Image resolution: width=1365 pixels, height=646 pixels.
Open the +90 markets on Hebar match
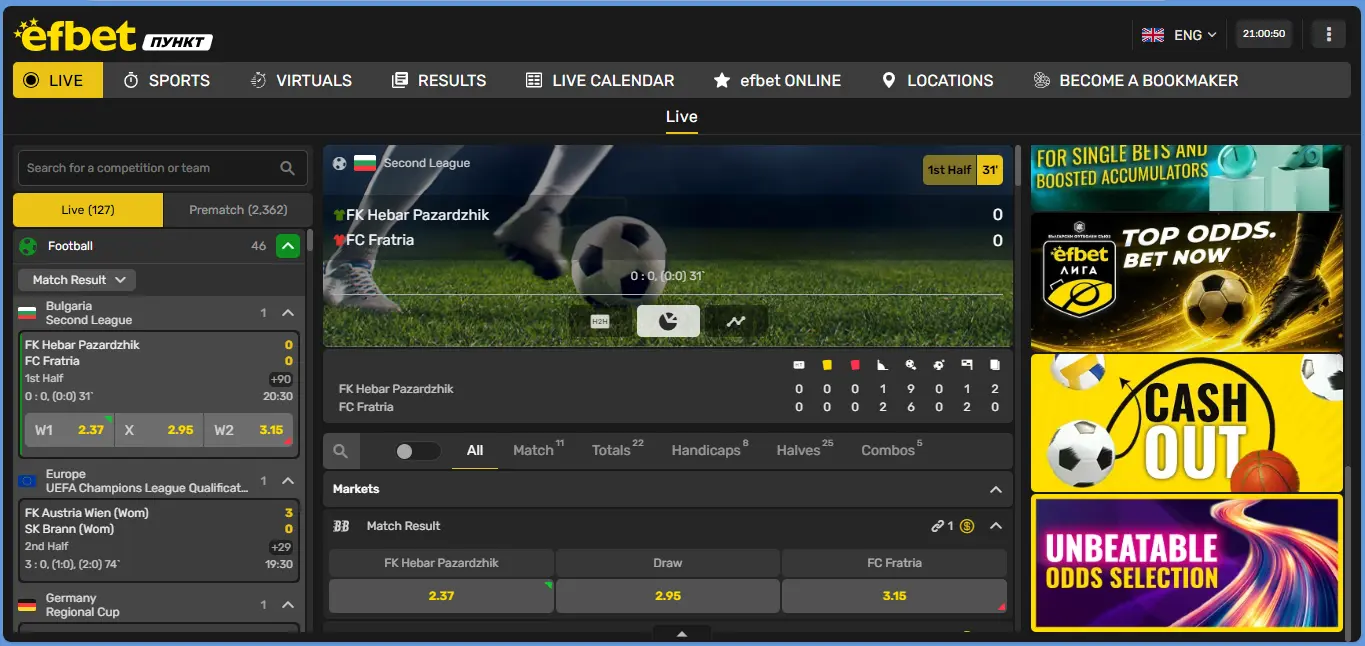coord(280,379)
